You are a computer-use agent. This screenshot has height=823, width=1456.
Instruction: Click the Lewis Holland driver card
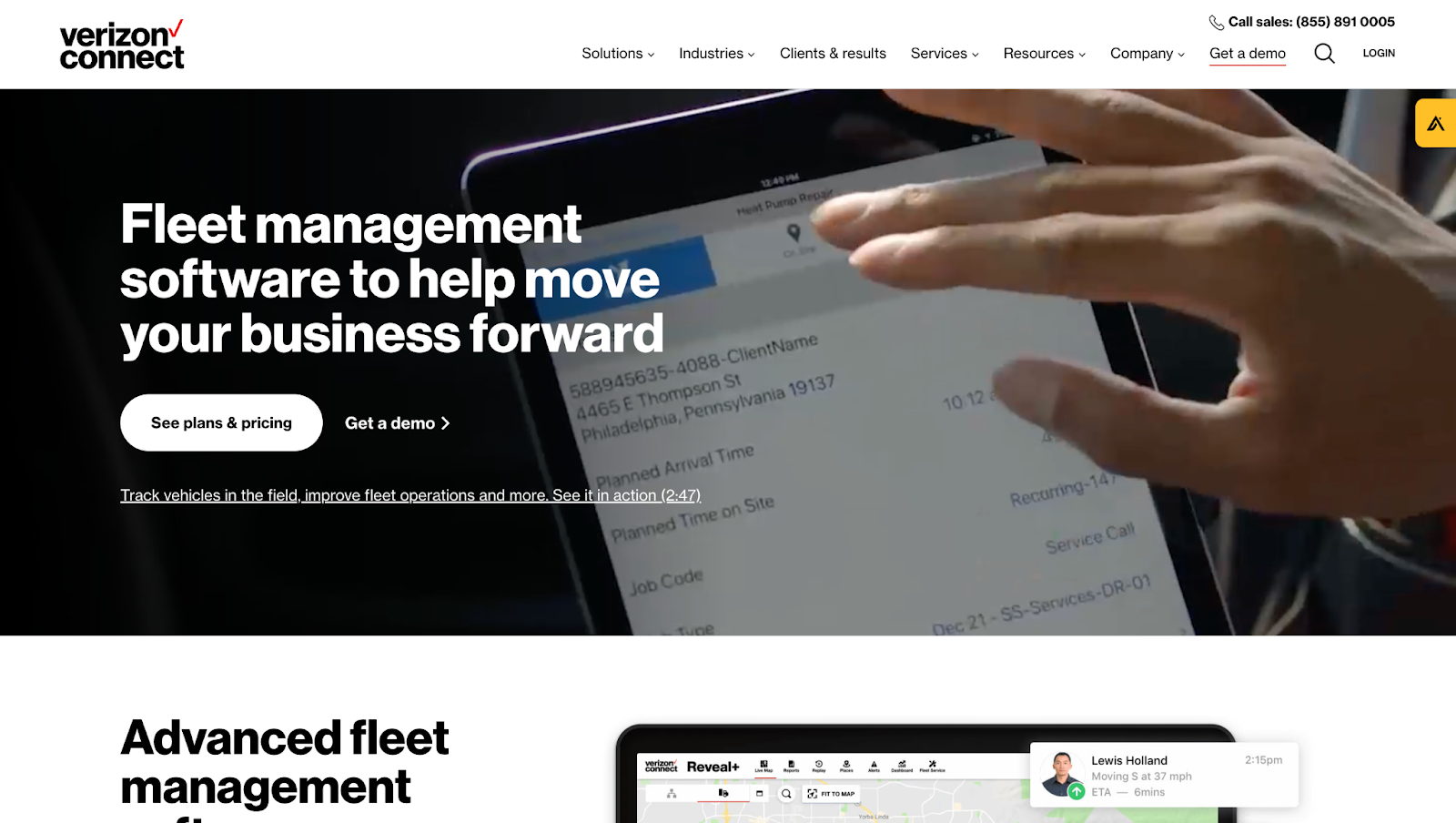[x=1164, y=775]
